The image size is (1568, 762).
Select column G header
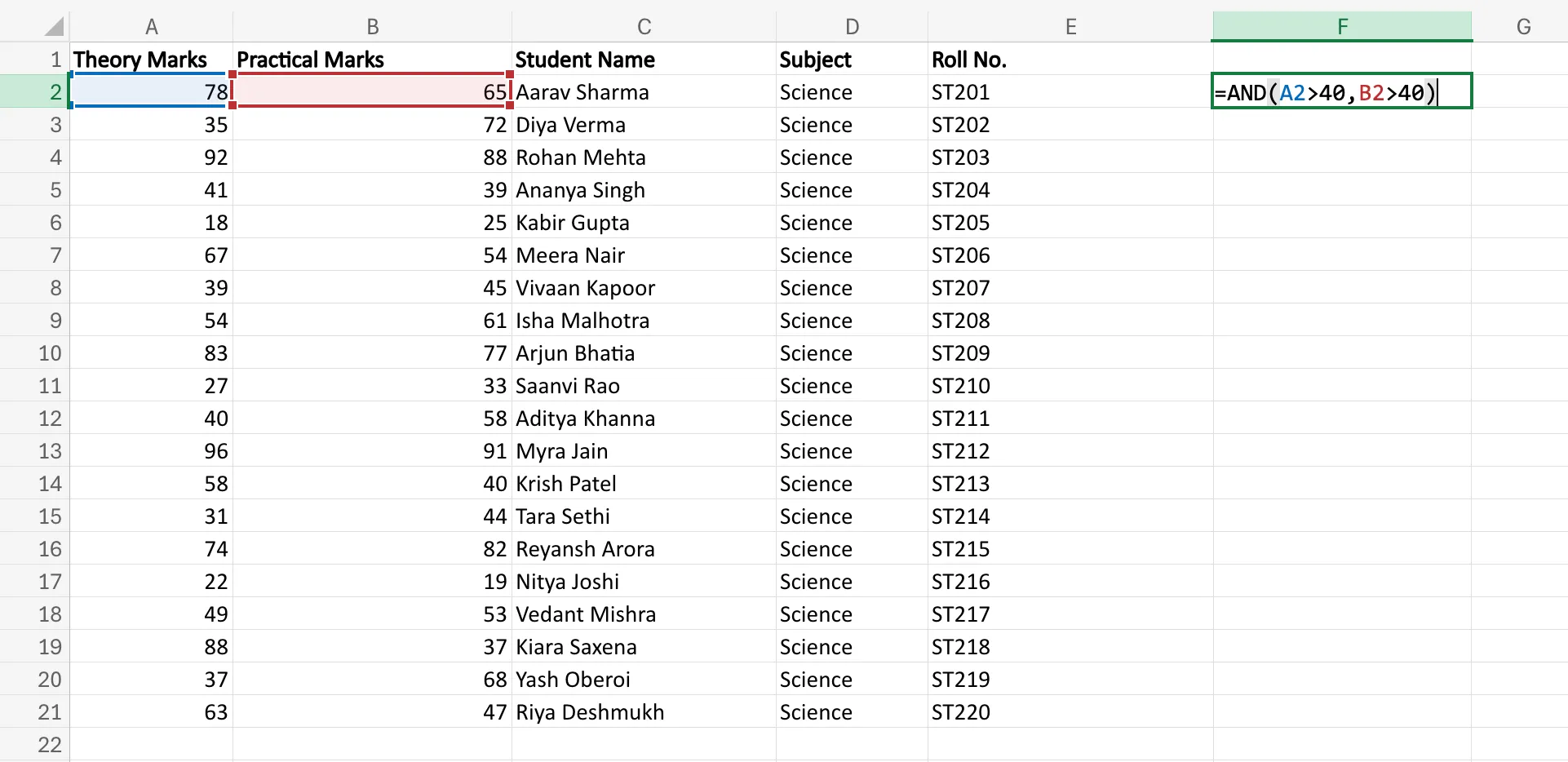(x=1523, y=25)
